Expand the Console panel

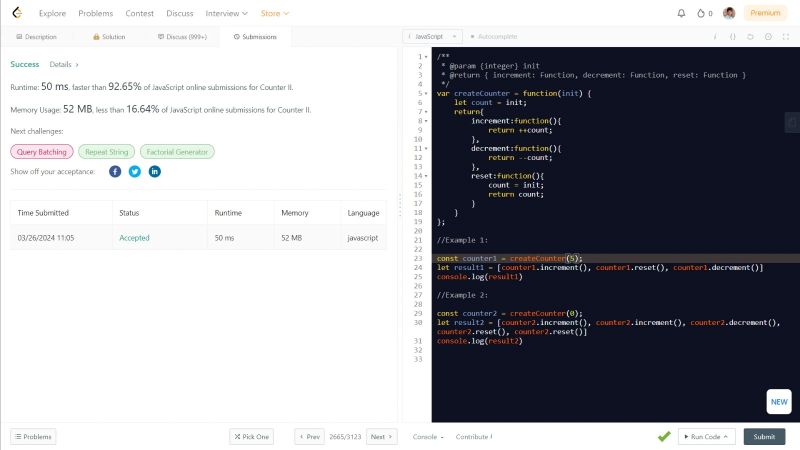[428, 437]
